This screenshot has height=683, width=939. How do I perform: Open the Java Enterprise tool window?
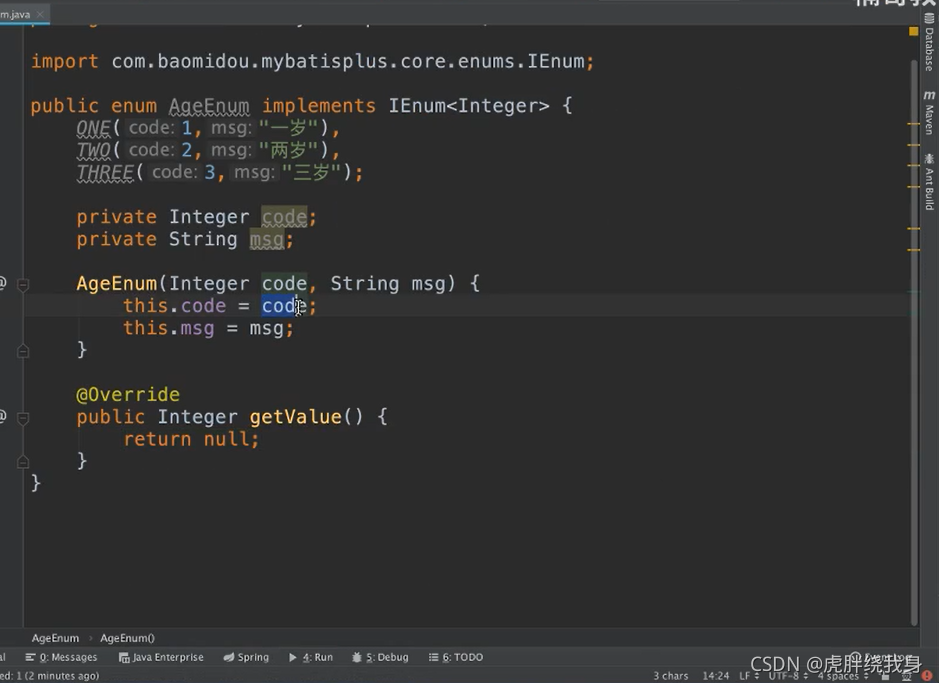tap(161, 657)
